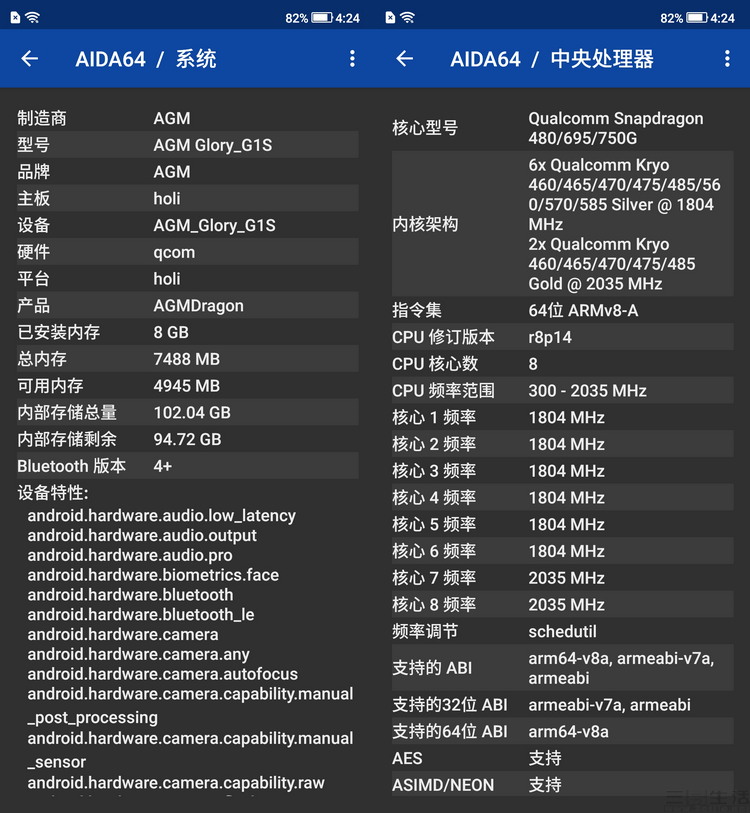Tap the Wi-Fi icon in the right status bar
Screen dimensions: 750x813
[408, 18]
